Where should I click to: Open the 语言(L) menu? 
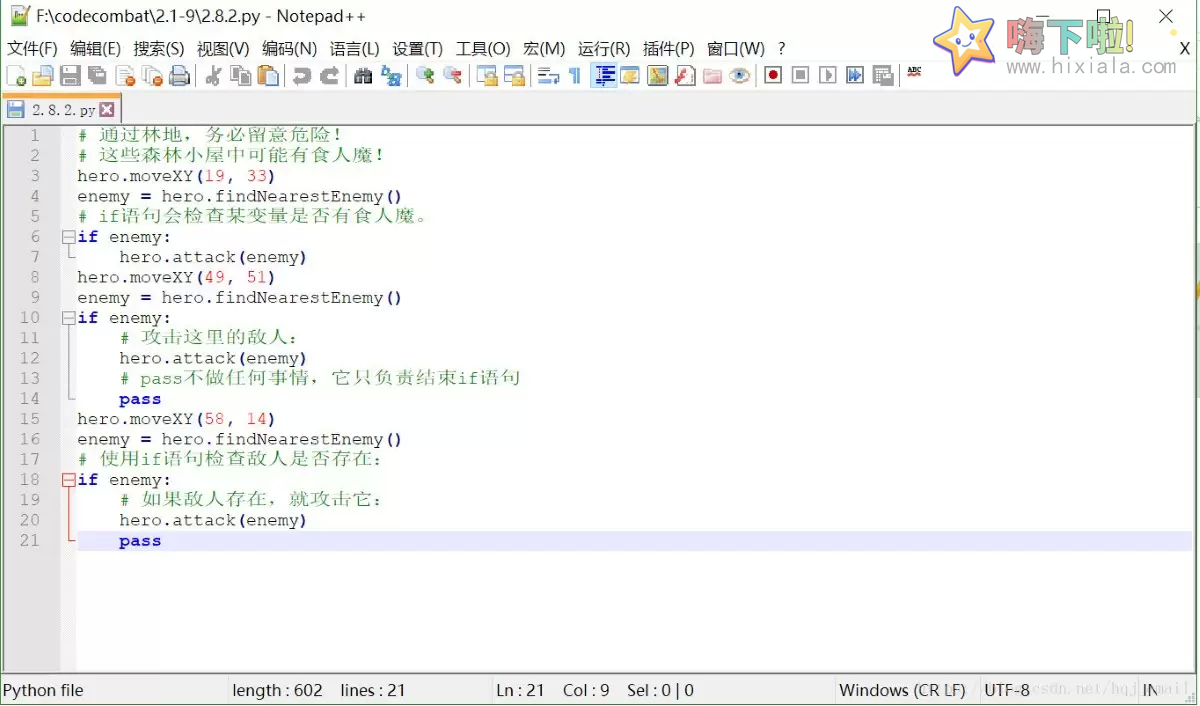pos(355,47)
